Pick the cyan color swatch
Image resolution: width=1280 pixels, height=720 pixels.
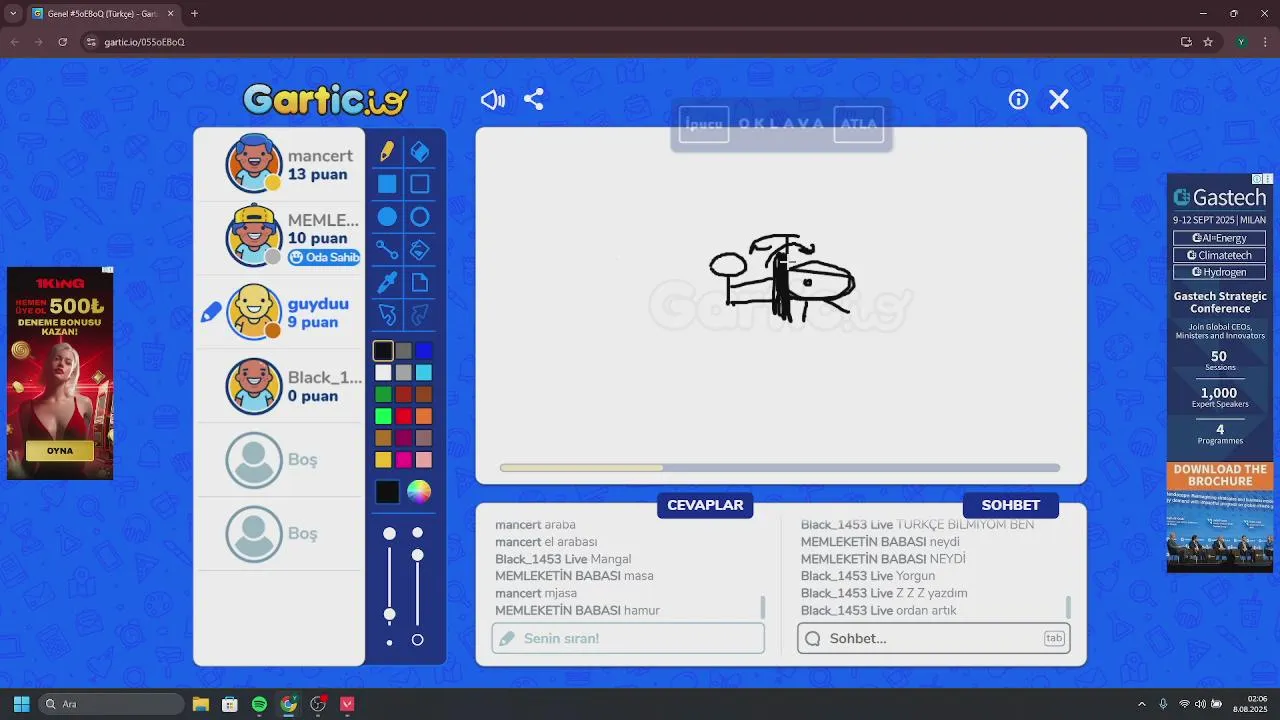click(424, 373)
